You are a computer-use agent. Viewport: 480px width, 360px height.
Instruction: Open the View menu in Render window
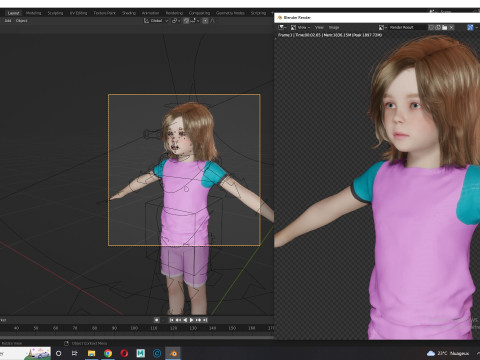tap(319, 27)
